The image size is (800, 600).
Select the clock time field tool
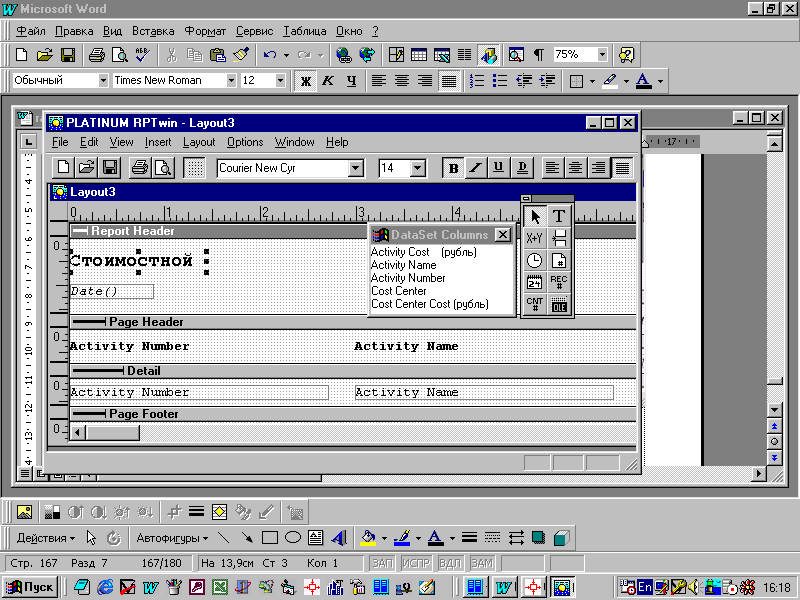(x=534, y=260)
